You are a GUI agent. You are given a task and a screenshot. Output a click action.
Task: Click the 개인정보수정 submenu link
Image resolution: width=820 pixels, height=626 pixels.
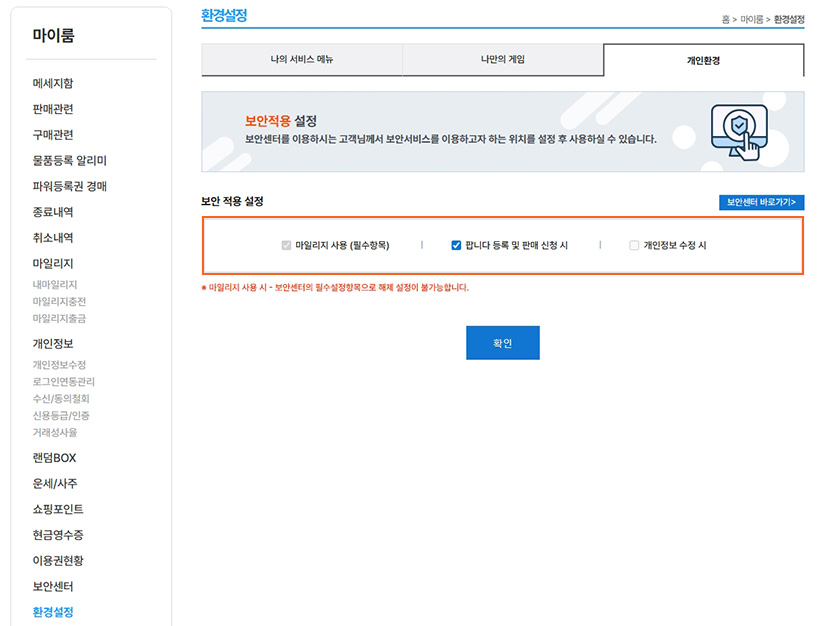(59, 365)
